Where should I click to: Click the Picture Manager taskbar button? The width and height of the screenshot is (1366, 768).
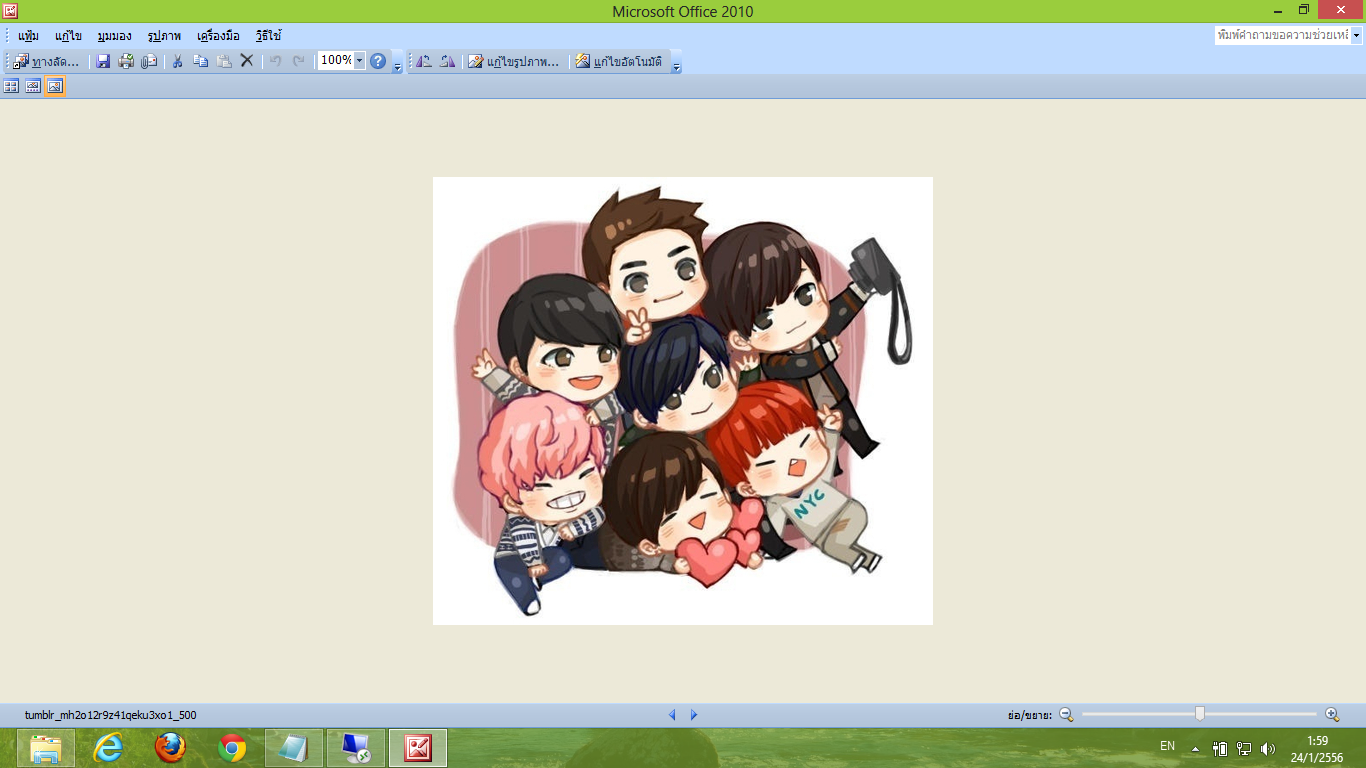point(418,748)
